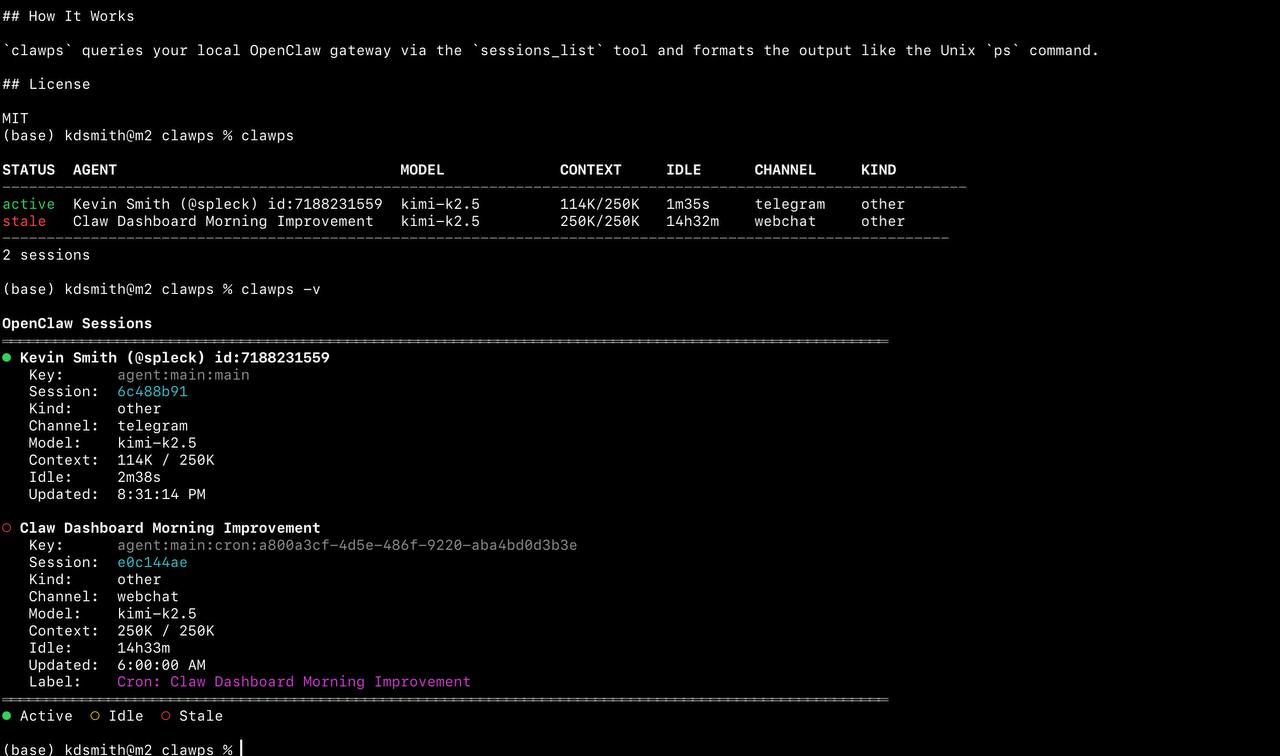
Task: Click the terminal prompt cursor at the bottom
Action: coord(239,749)
